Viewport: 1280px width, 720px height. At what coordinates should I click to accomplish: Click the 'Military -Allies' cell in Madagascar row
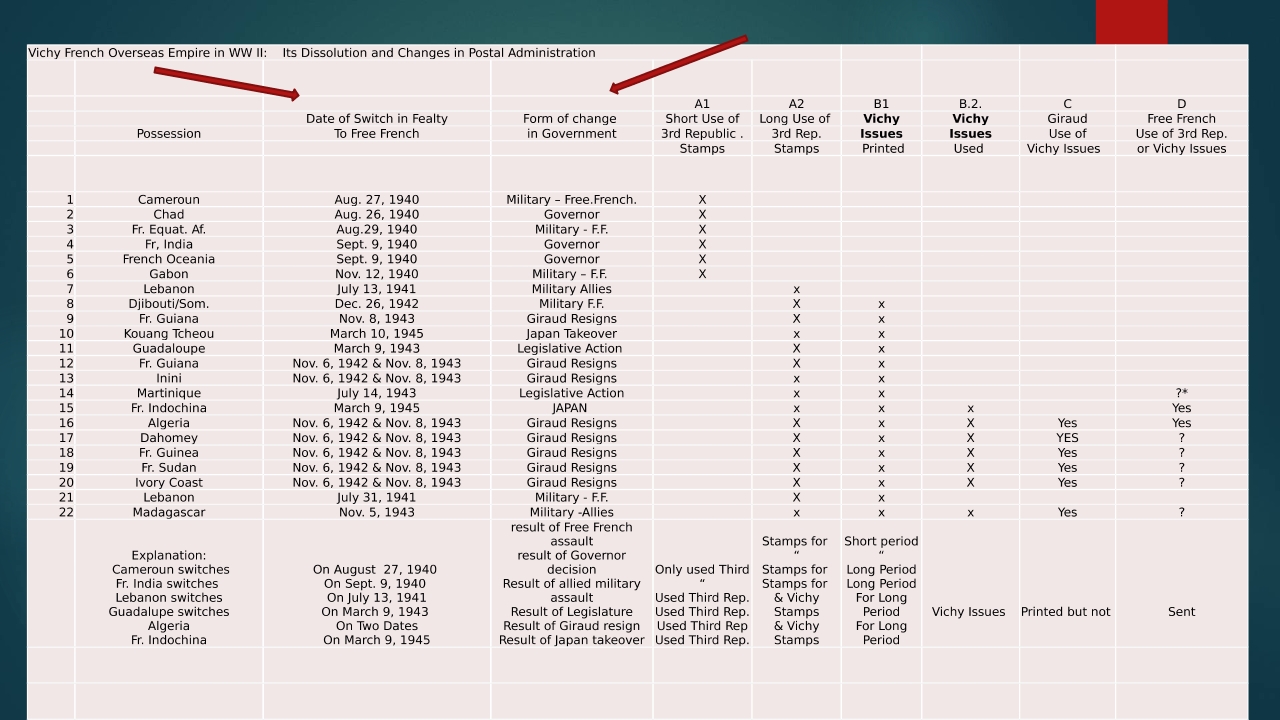(571, 513)
